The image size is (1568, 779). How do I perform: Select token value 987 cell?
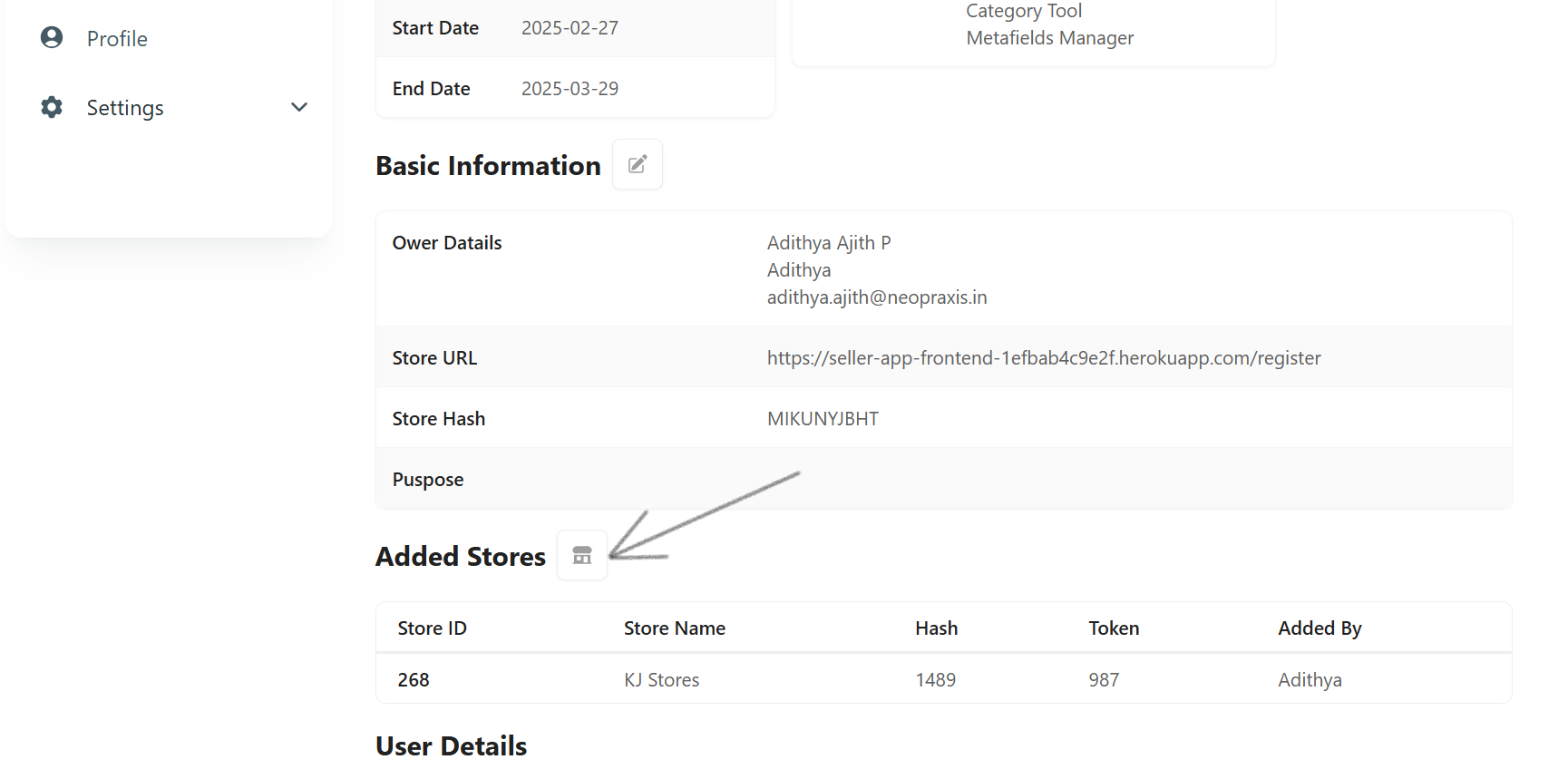point(1104,680)
